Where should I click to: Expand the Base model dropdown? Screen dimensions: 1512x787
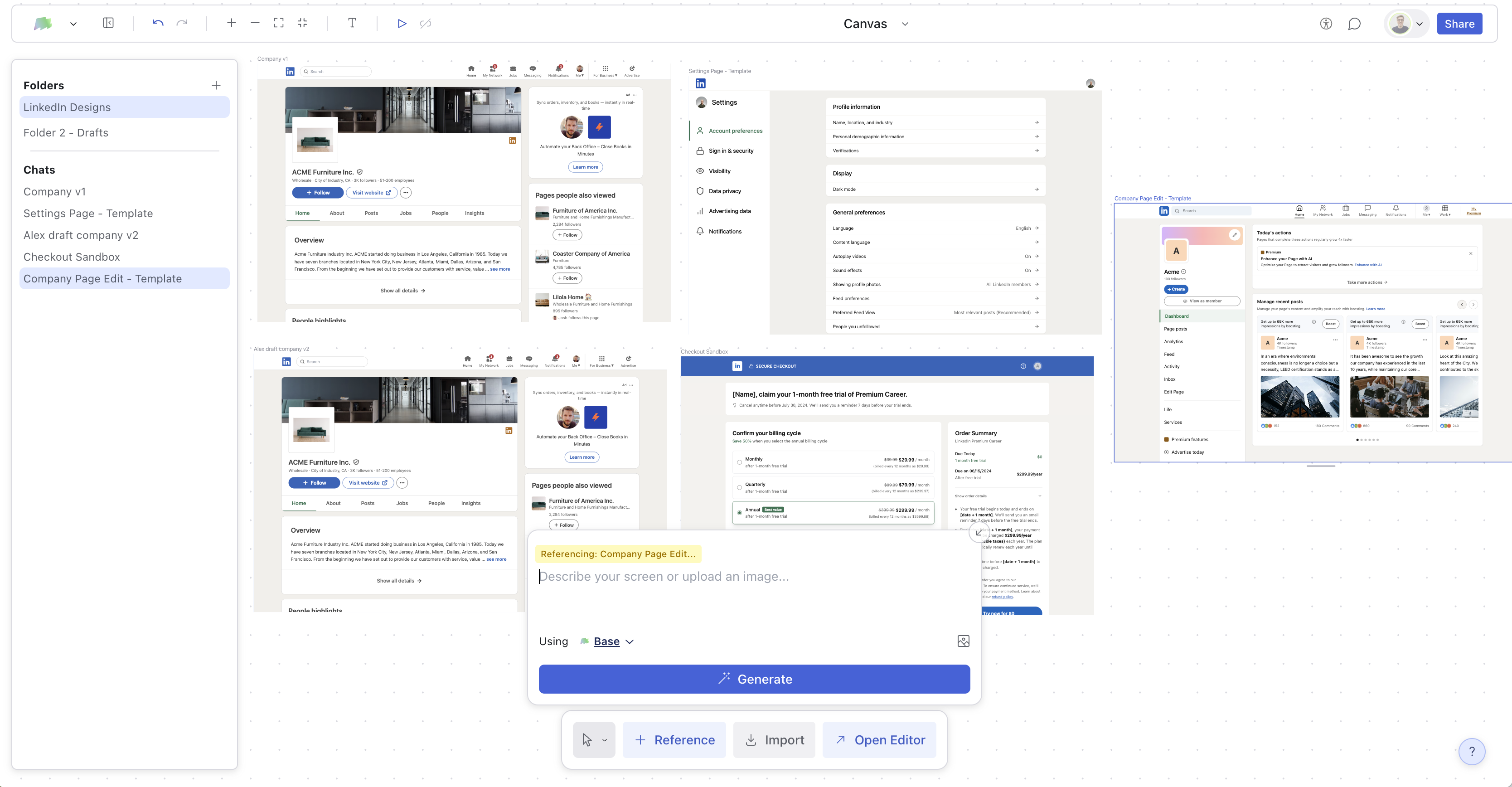point(613,641)
